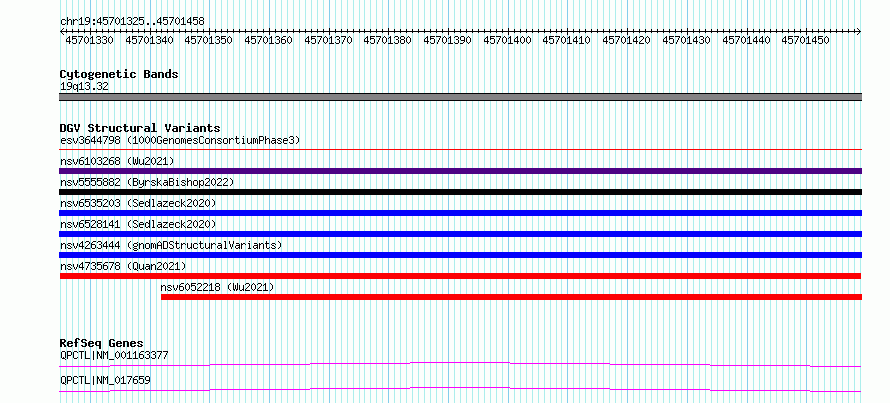Click the purple nsv6103268 variant bar
This screenshot has width=890, height=403.
(x=460, y=171)
